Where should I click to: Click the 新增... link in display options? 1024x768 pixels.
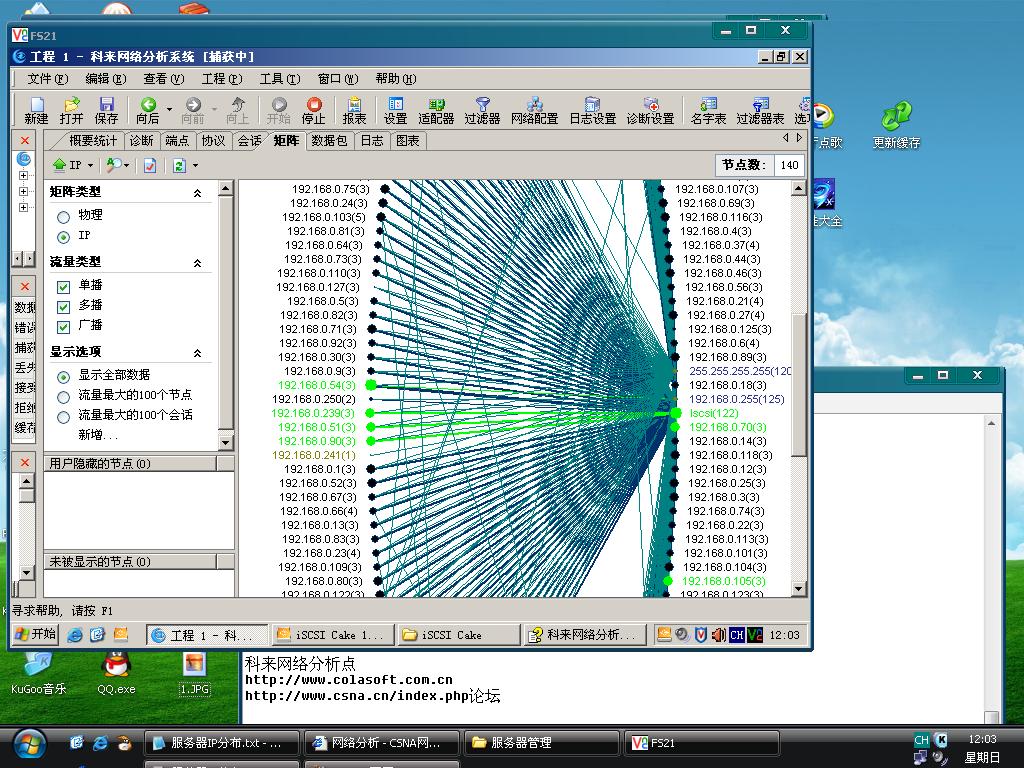(98, 435)
